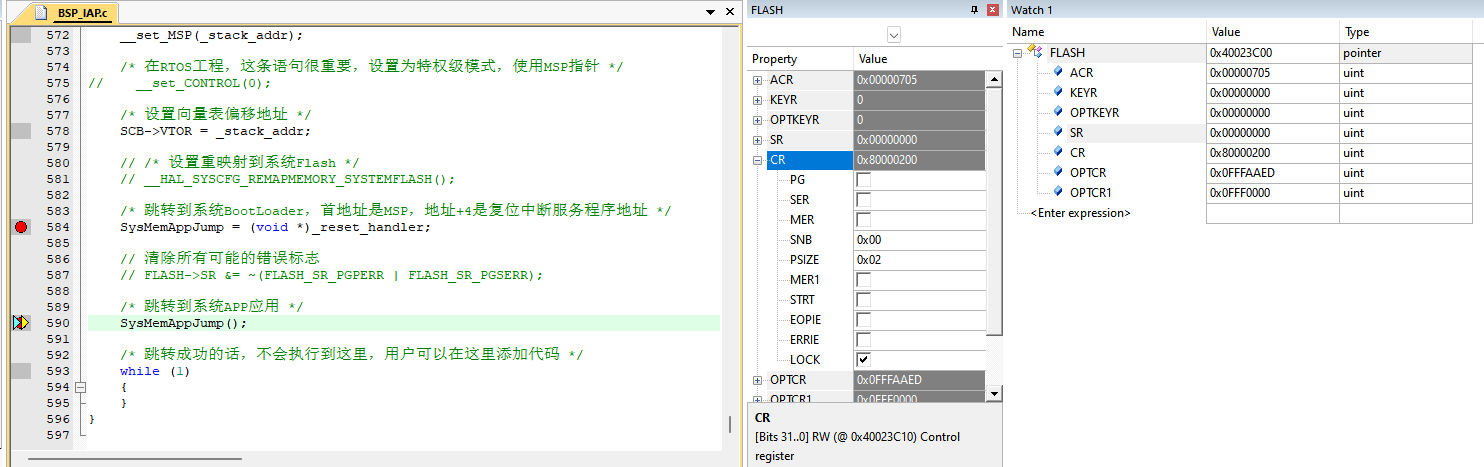The image size is (1484, 467).
Task: Open the FLASH panel dropdown arrow
Action: [893, 35]
